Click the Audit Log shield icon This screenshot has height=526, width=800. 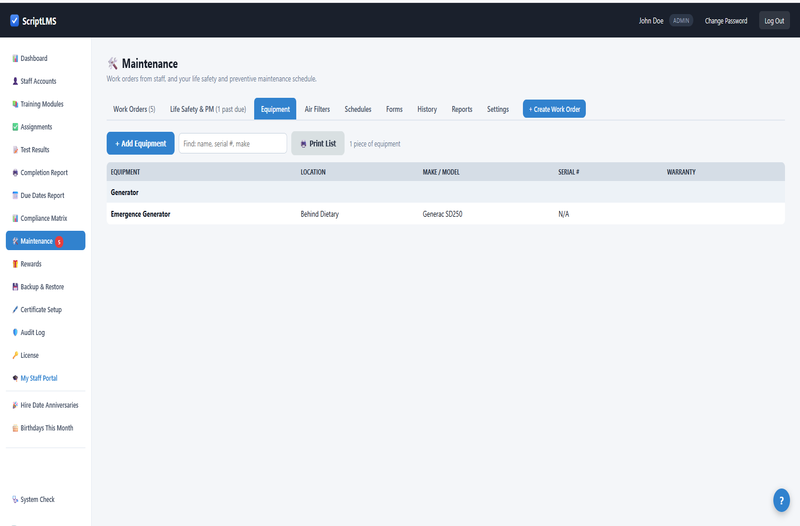(15, 333)
